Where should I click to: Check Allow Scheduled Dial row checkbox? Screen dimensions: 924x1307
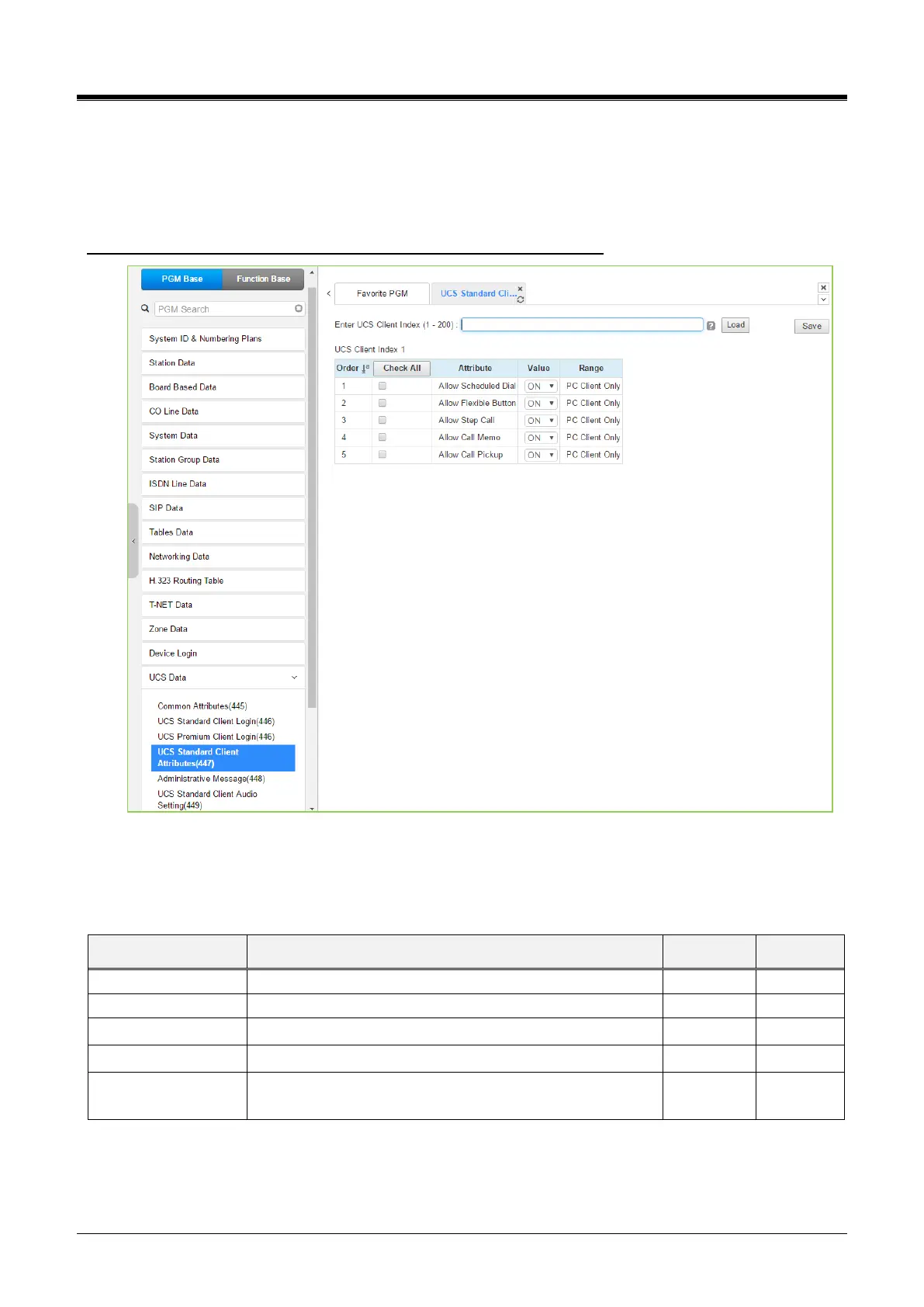[382, 386]
